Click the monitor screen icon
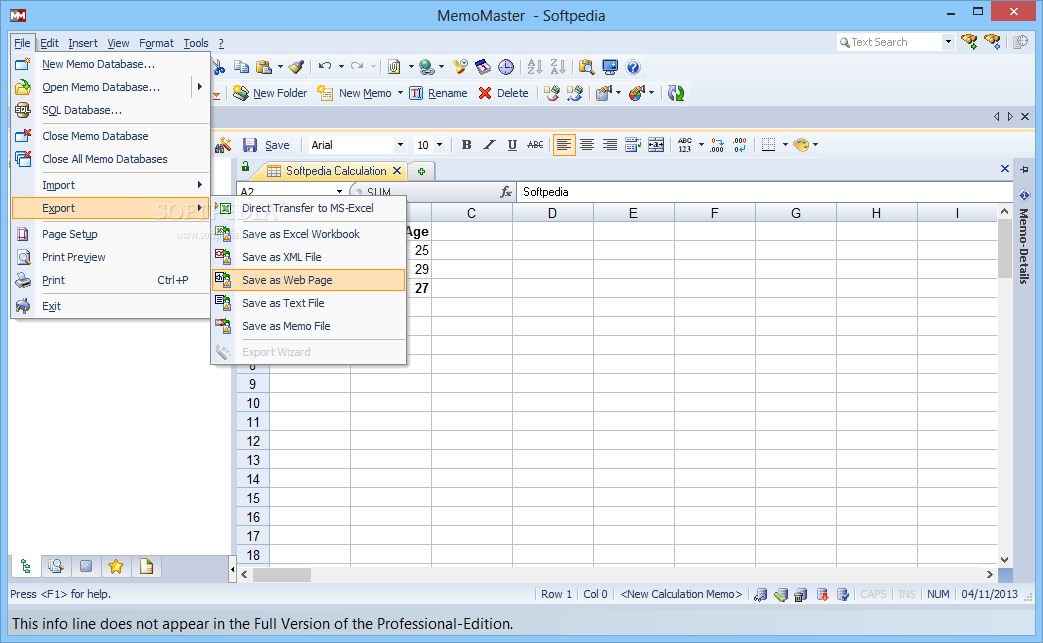 pos(609,67)
